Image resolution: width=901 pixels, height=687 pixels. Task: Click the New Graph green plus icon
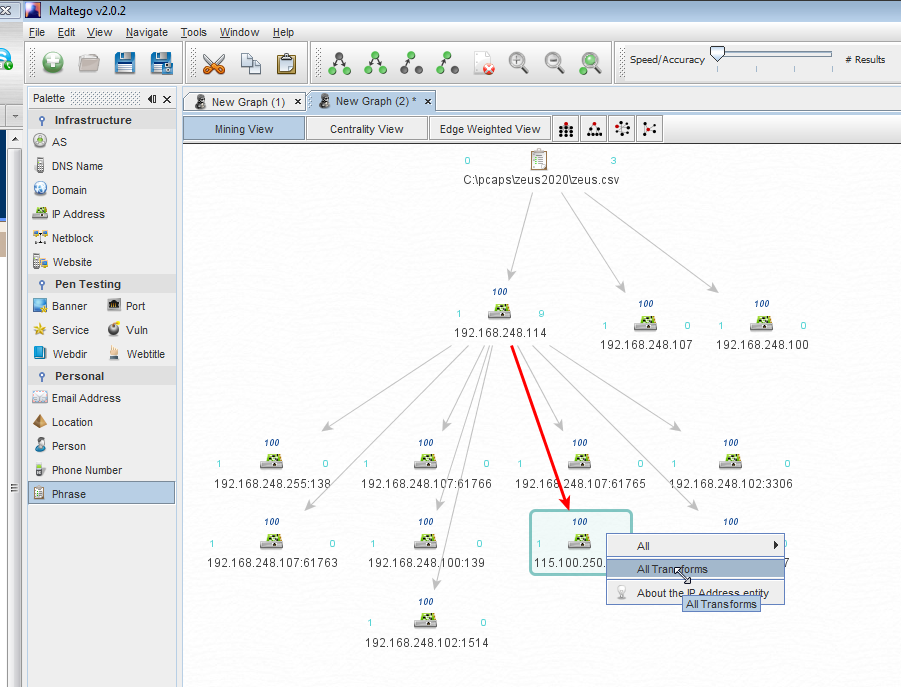point(53,62)
